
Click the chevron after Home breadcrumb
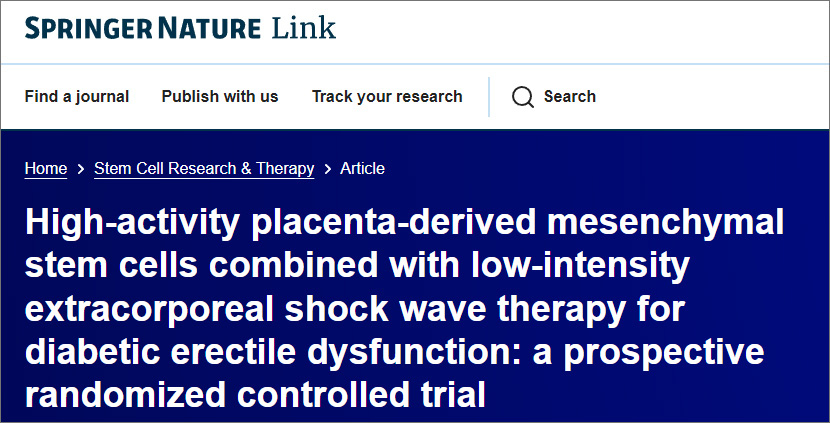(x=81, y=169)
